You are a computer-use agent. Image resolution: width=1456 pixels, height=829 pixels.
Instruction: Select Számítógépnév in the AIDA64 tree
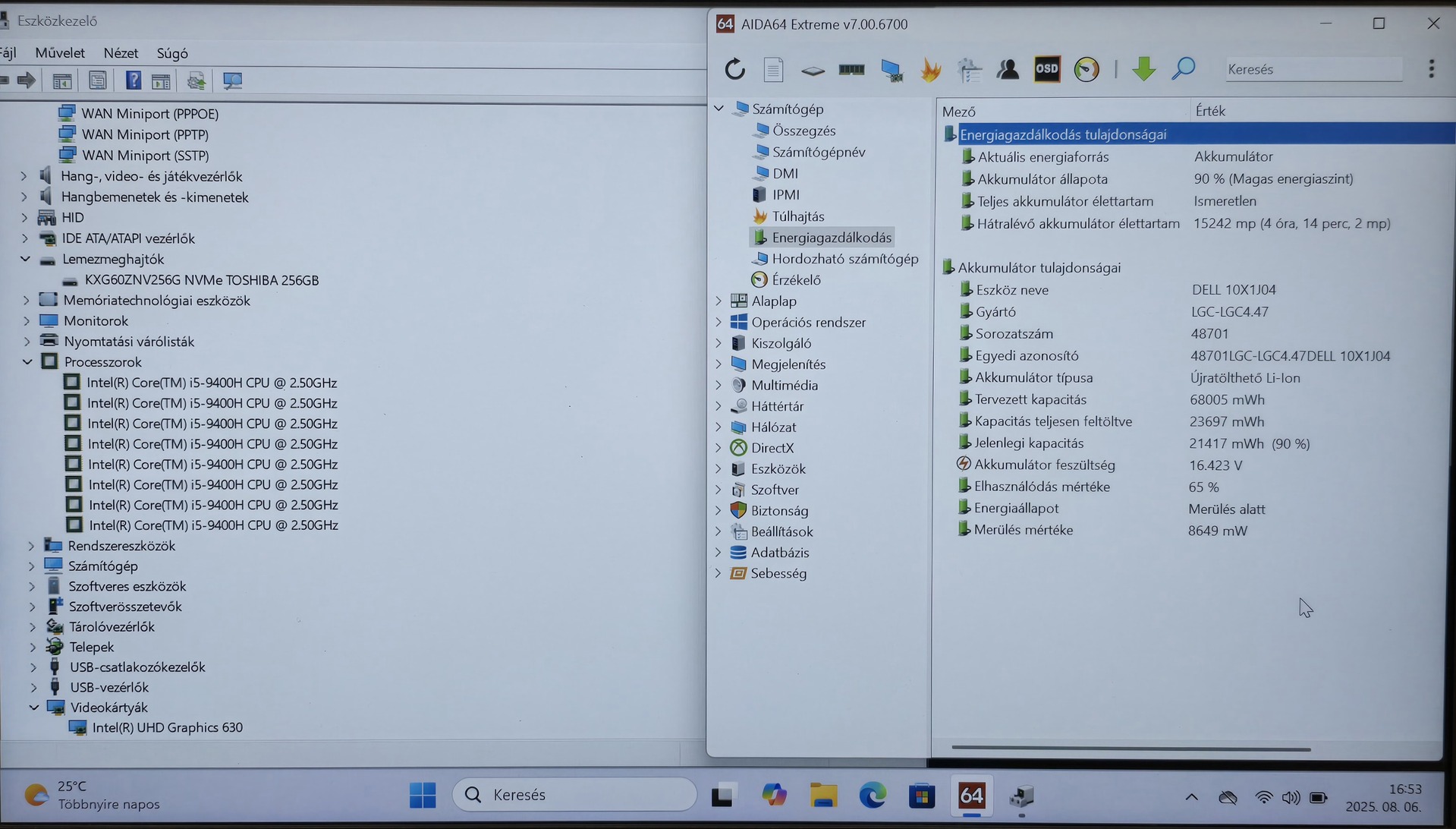pyautogui.click(x=819, y=152)
